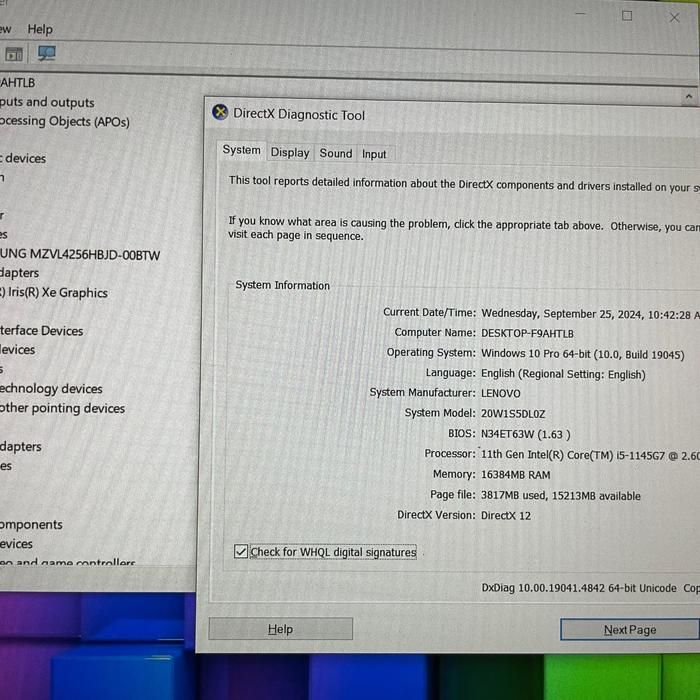This screenshot has height=700, width=700.
Task: Expand audio inputs and outputs category
Action: [x=48, y=102]
